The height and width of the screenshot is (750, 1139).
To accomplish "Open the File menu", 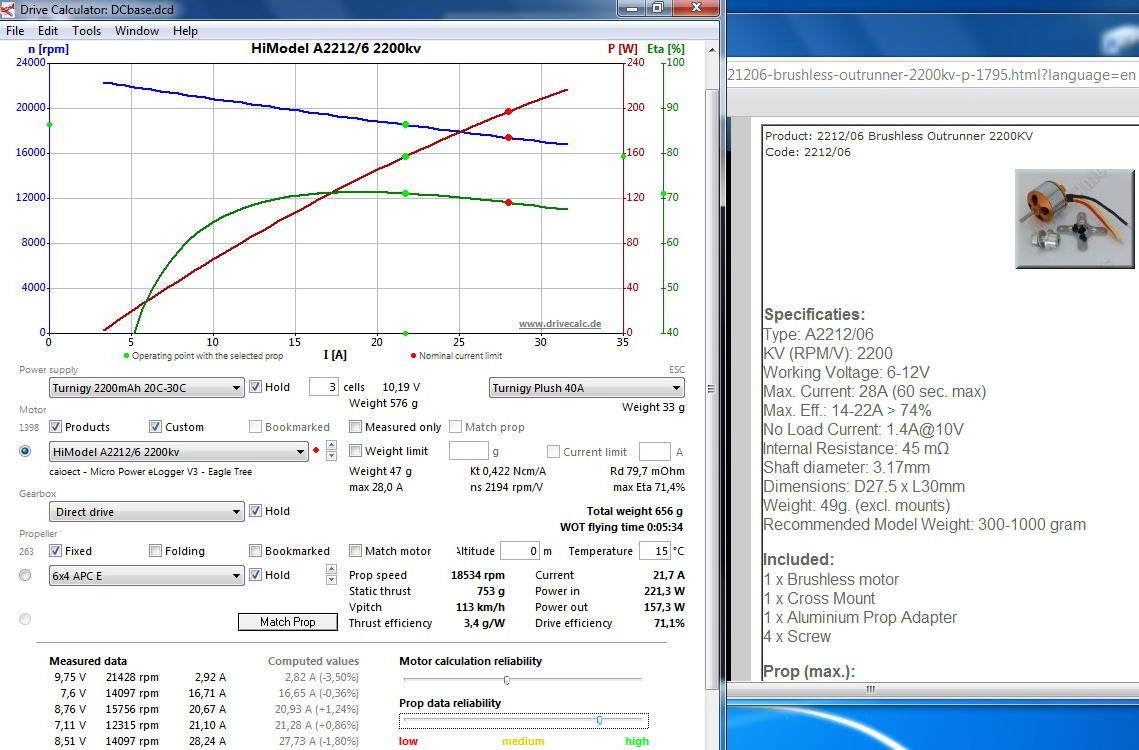I will (x=15, y=31).
